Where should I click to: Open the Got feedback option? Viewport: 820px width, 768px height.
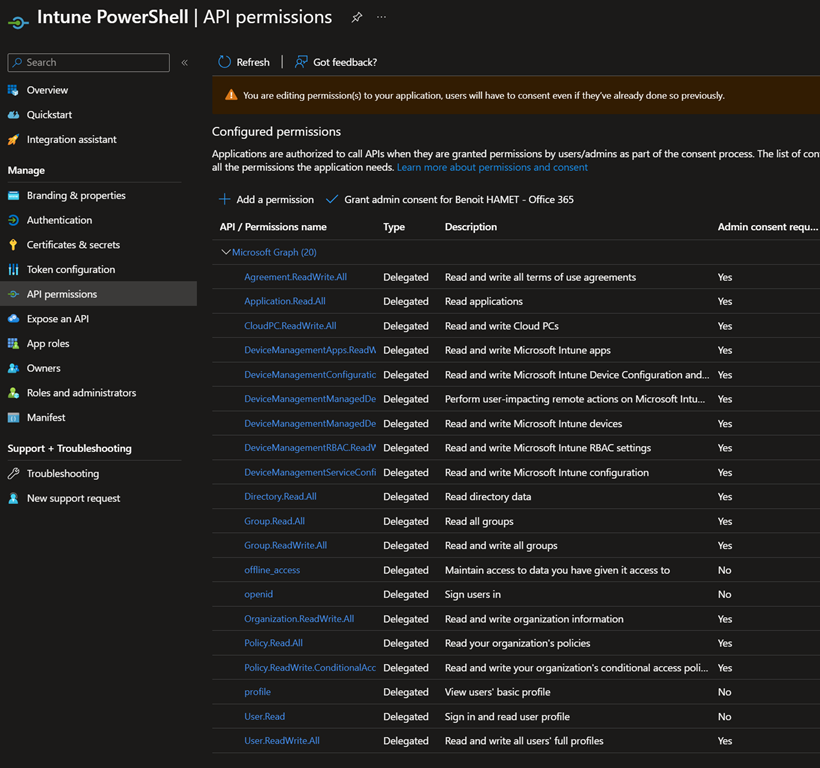click(x=335, y=62)
